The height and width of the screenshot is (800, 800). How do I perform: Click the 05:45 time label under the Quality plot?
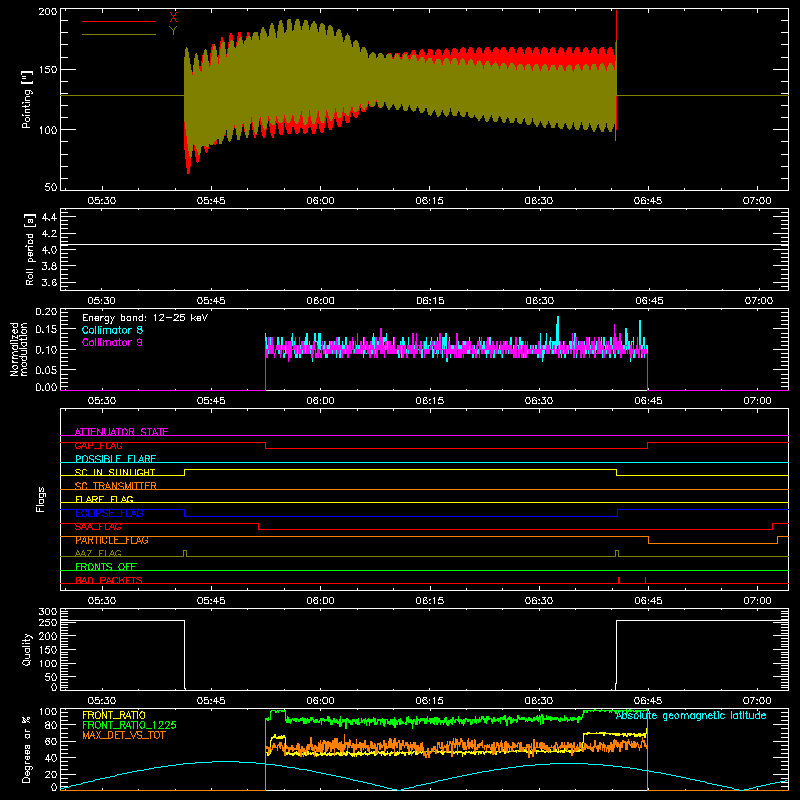tap(211, 701)
